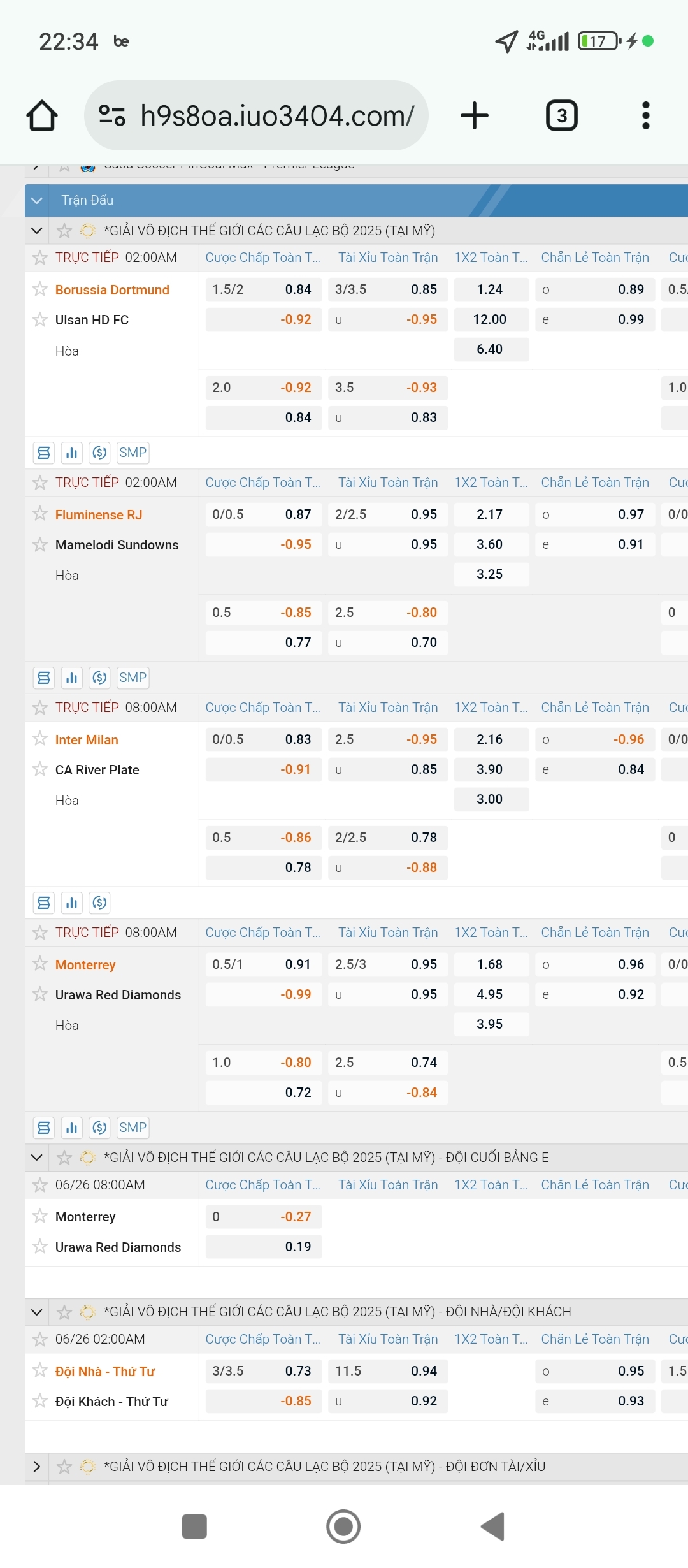Click SMP button under Monterrey live match
Screen dimensions: 688x1568
pos(133,1128)
